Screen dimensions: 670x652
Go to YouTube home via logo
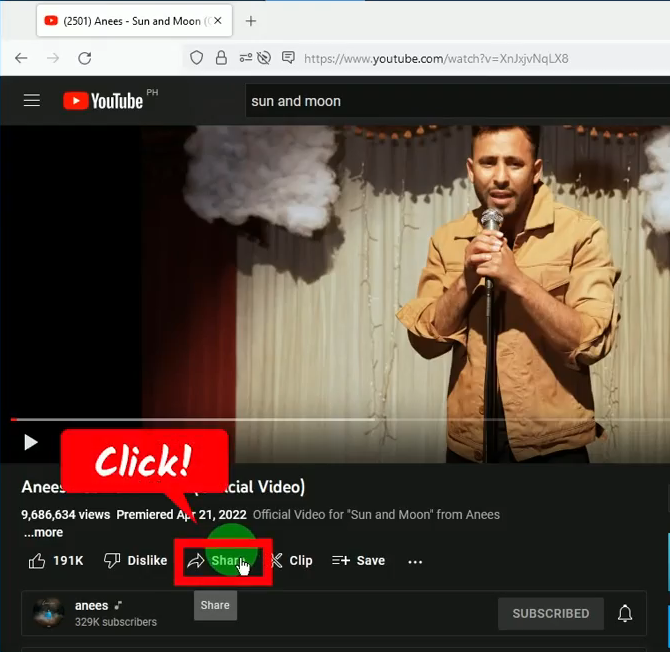103,101
